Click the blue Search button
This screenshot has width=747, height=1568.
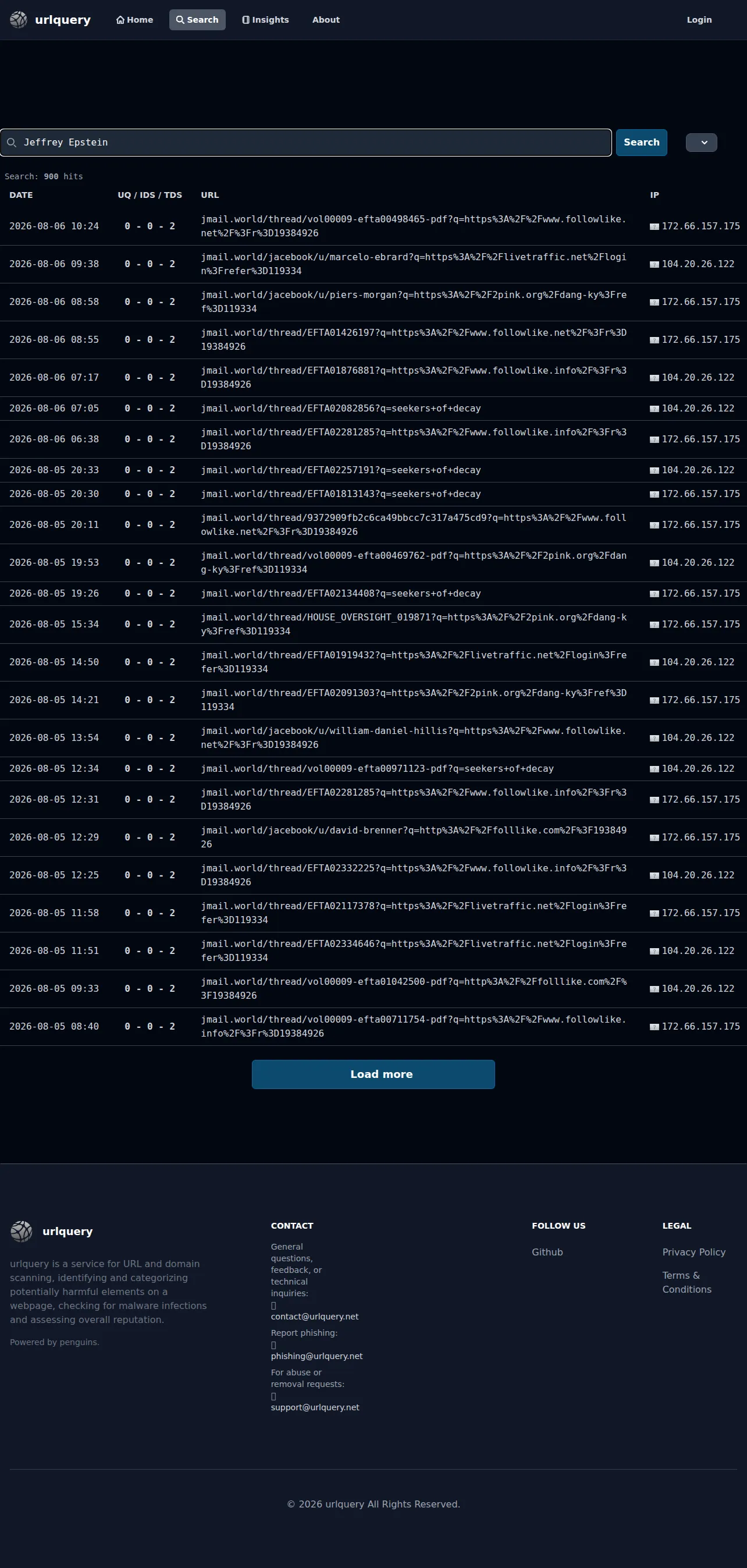641,143
